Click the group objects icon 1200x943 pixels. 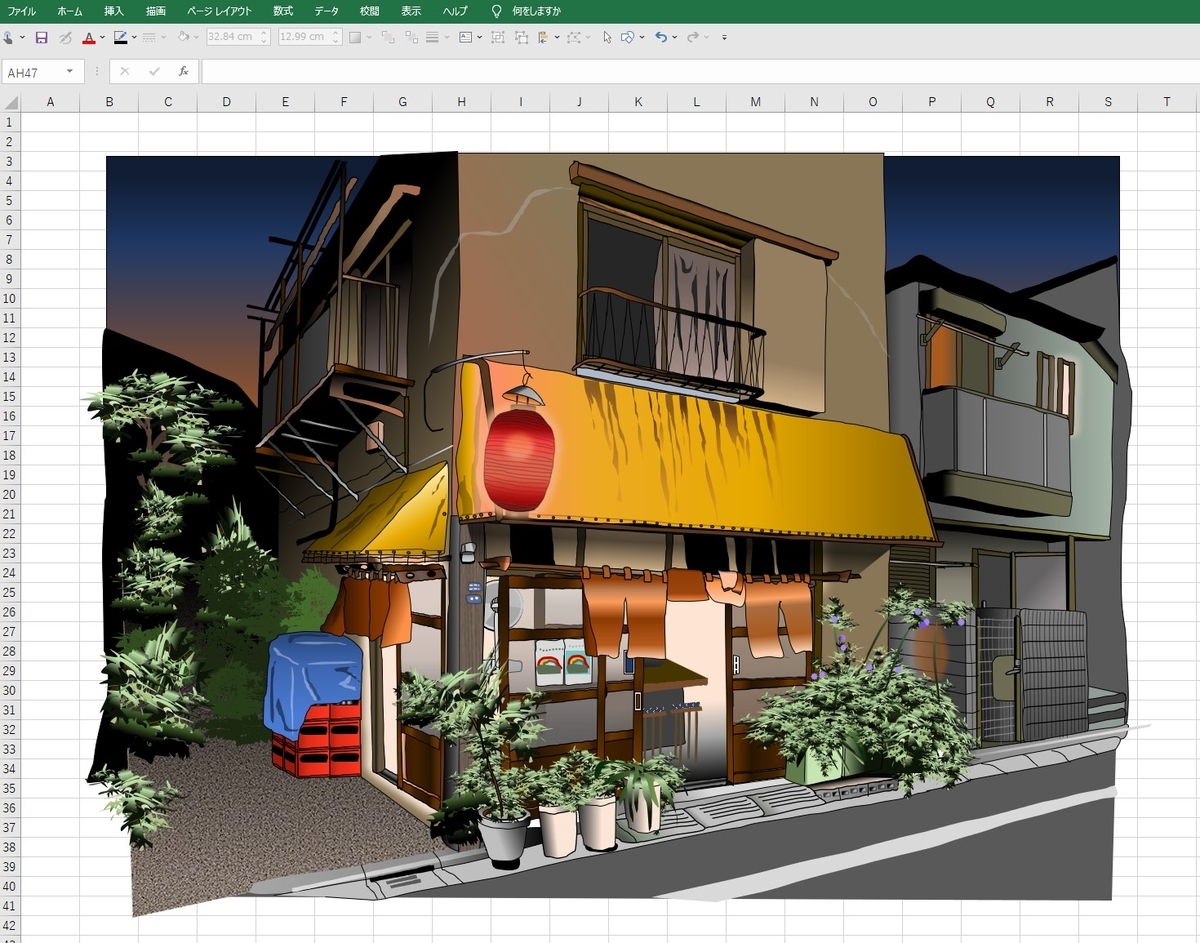[x=498, y=37]
